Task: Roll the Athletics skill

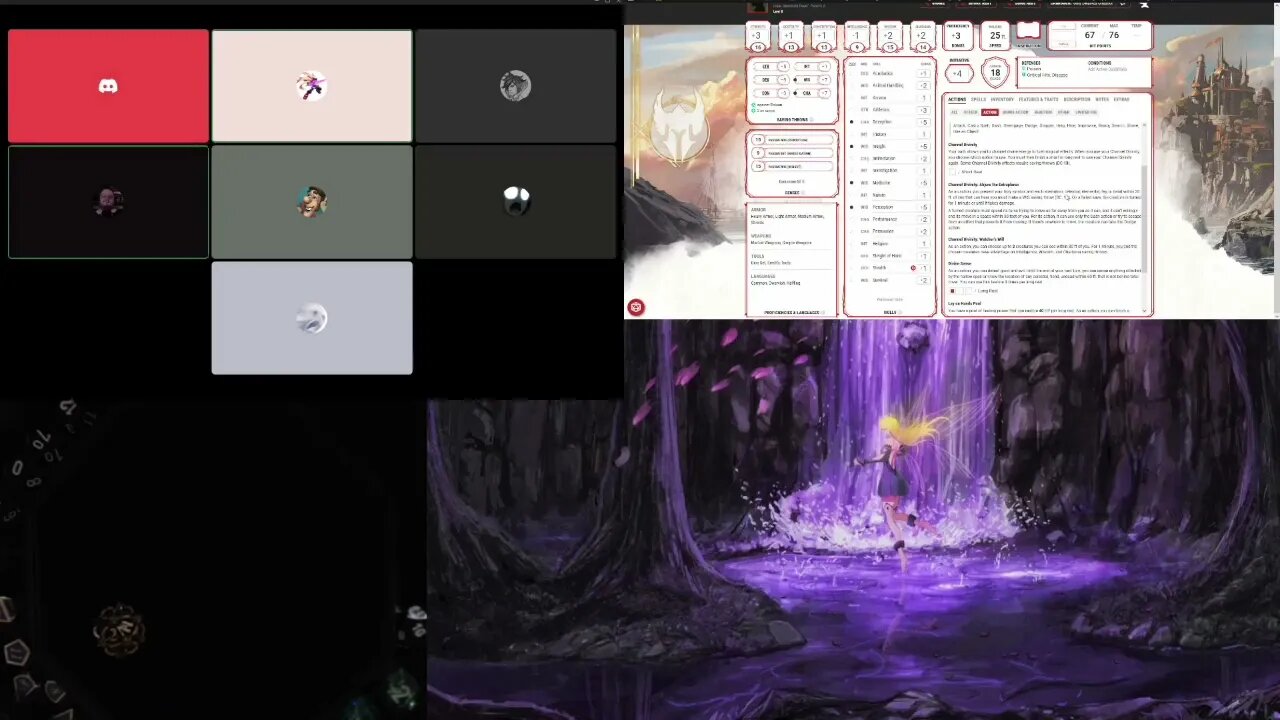Action: point(891,110)
